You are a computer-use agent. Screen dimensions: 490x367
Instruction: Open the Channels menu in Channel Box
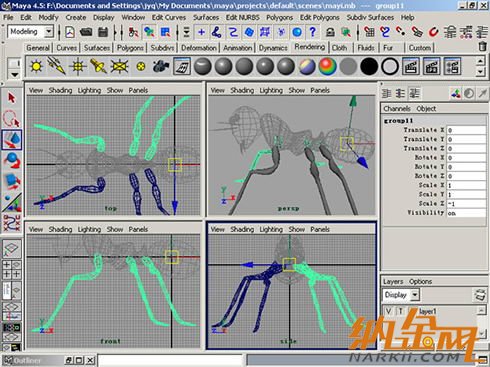tap(397, 109)
